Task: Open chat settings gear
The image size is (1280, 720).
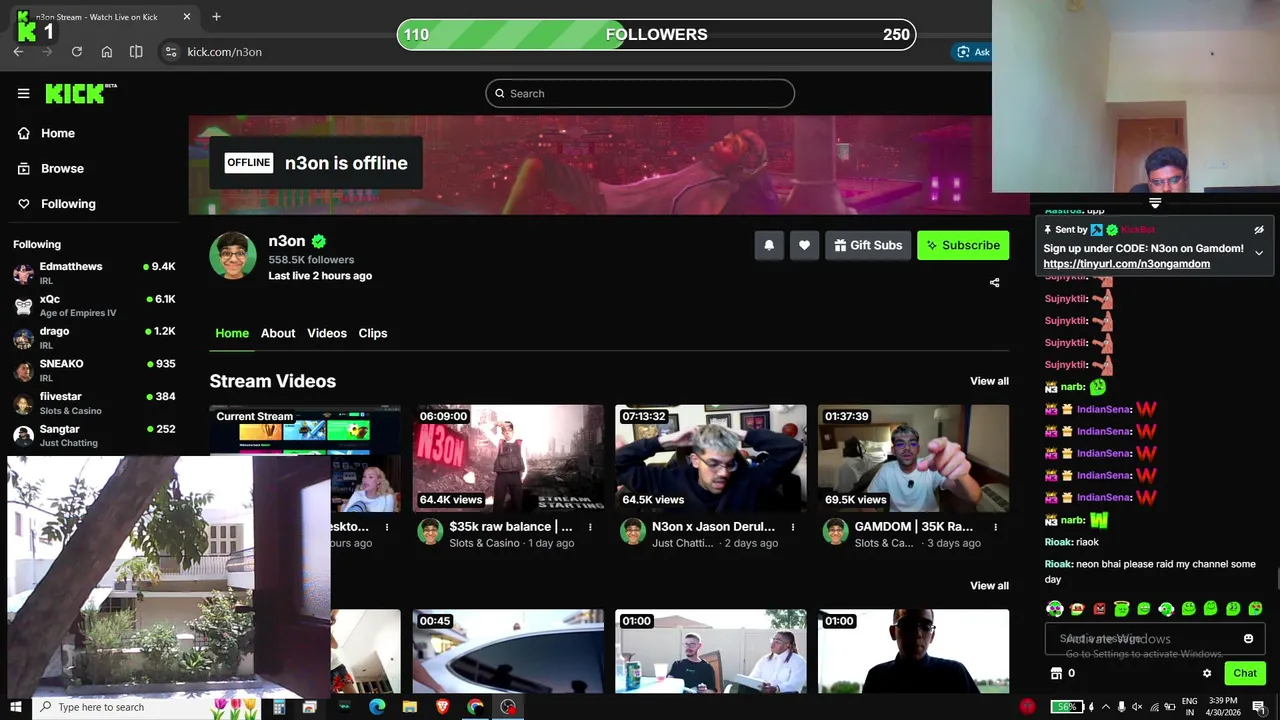Action: 1207,673
